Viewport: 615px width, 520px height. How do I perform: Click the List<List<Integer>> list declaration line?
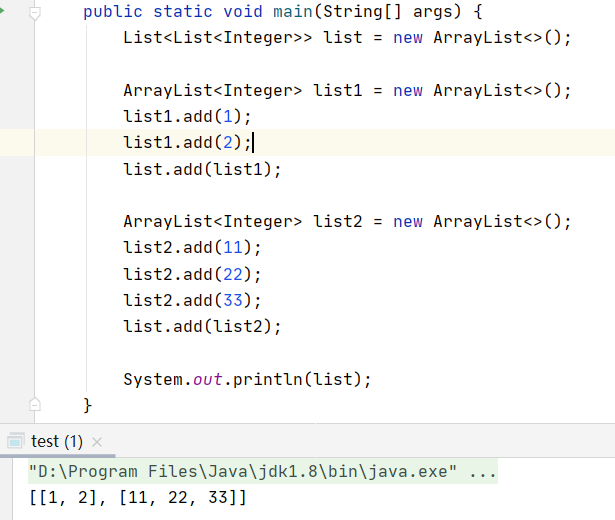[x=347, y=38]
